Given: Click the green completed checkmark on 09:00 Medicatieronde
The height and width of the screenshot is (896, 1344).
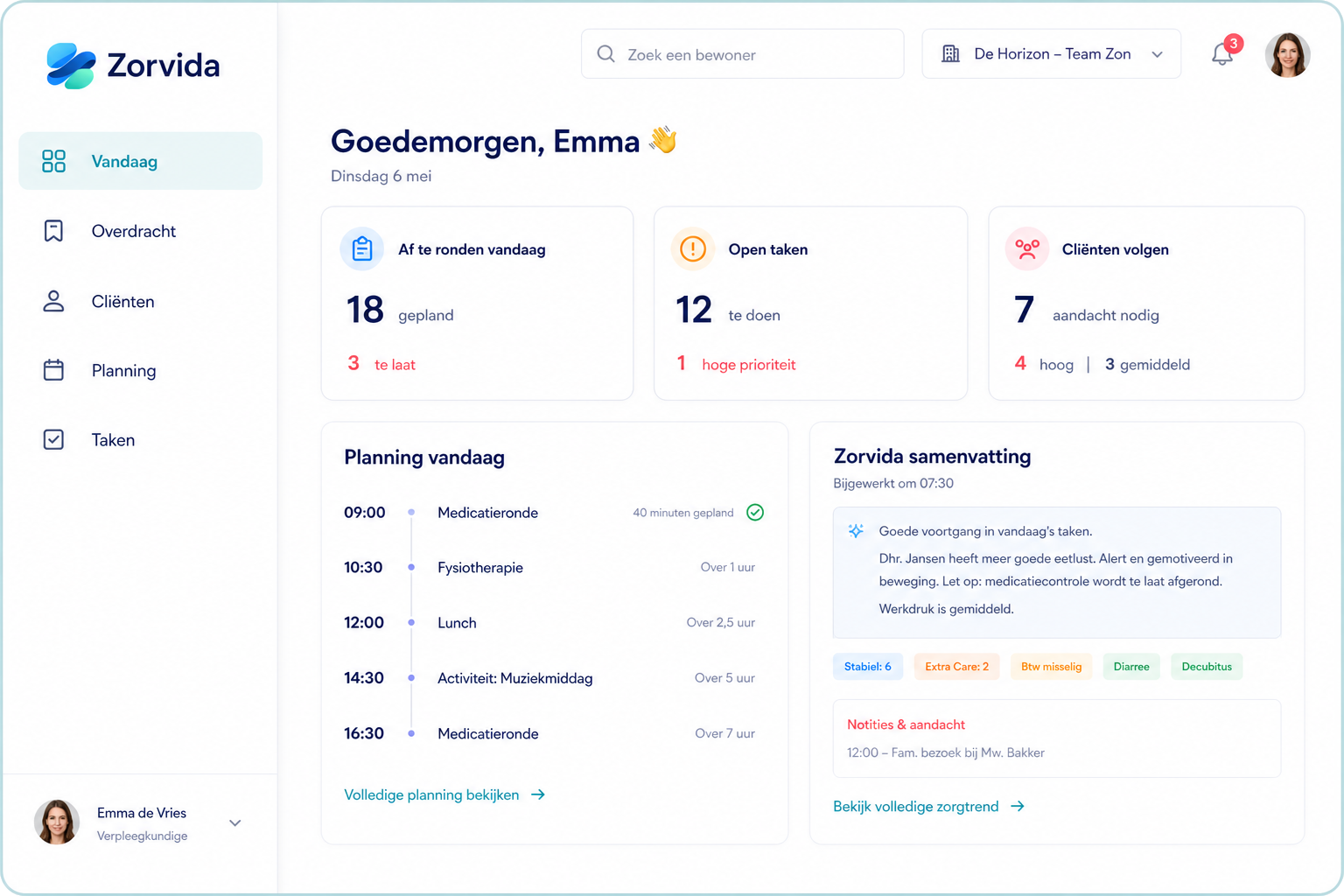Looking at the screenshot, I should tap(755, 513).
